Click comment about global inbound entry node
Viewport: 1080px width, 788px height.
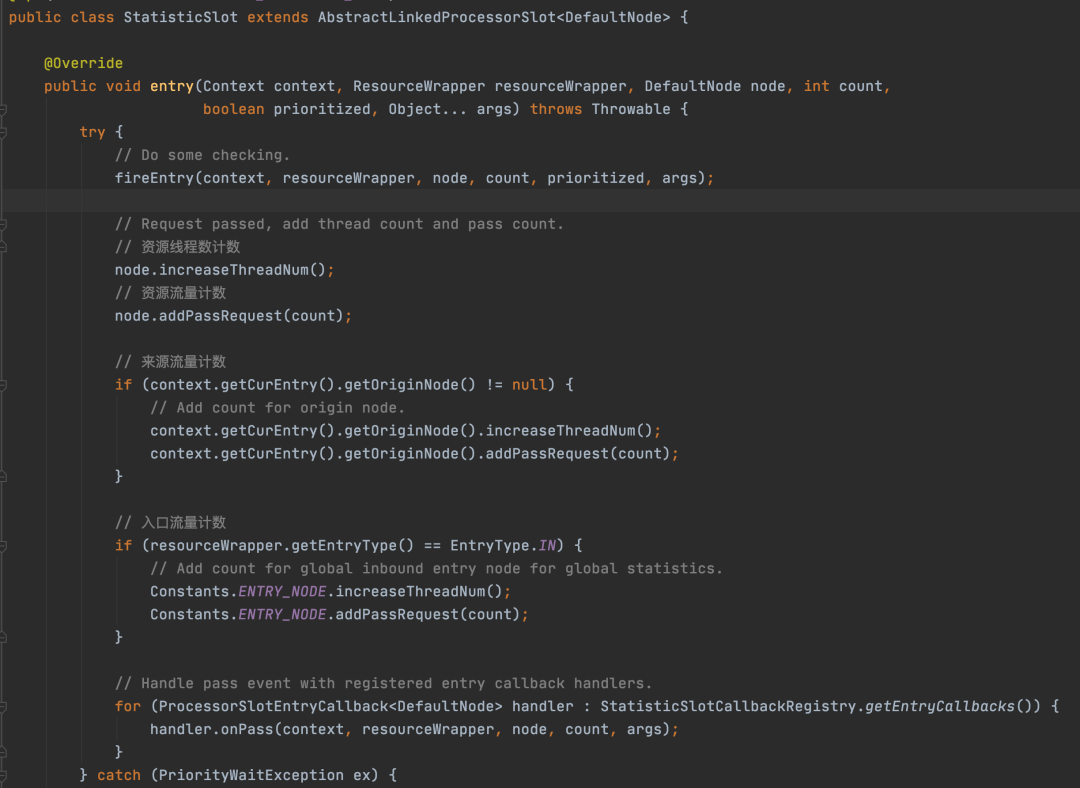coord(437,568)
